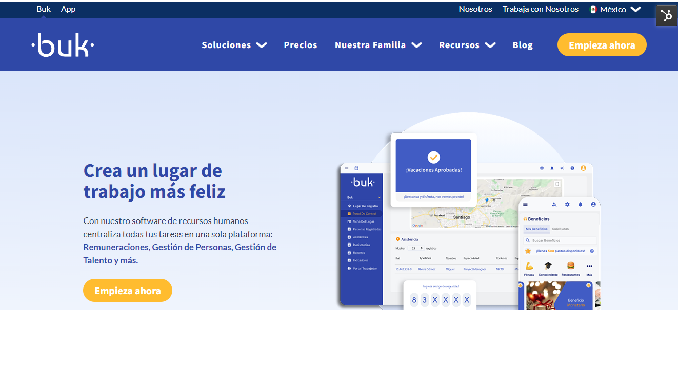
Task: Expand the Recursos menu
Action: (467, 45)
